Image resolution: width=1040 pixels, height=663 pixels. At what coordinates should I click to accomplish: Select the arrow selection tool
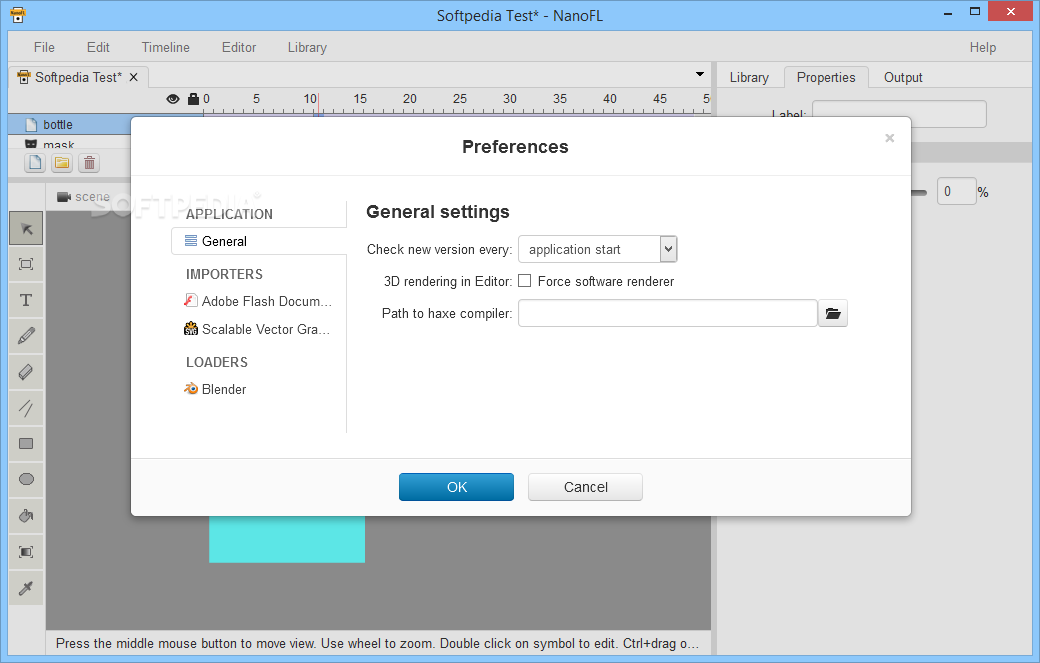click(26, 229)
